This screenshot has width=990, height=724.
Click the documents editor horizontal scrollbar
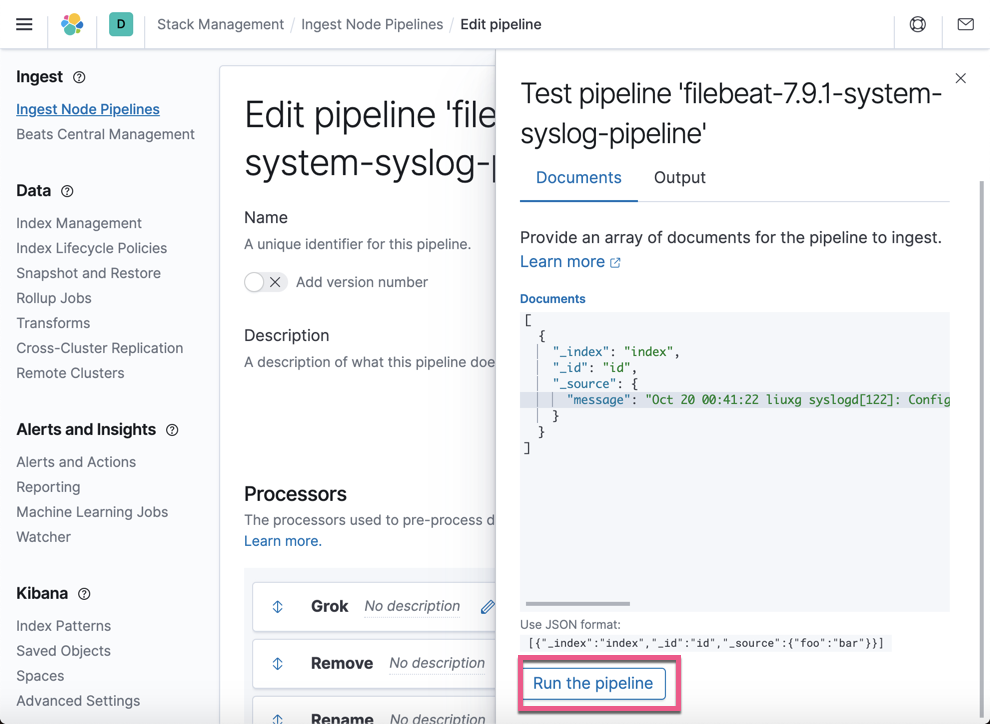pyautogui.click(x=578, y=604)
